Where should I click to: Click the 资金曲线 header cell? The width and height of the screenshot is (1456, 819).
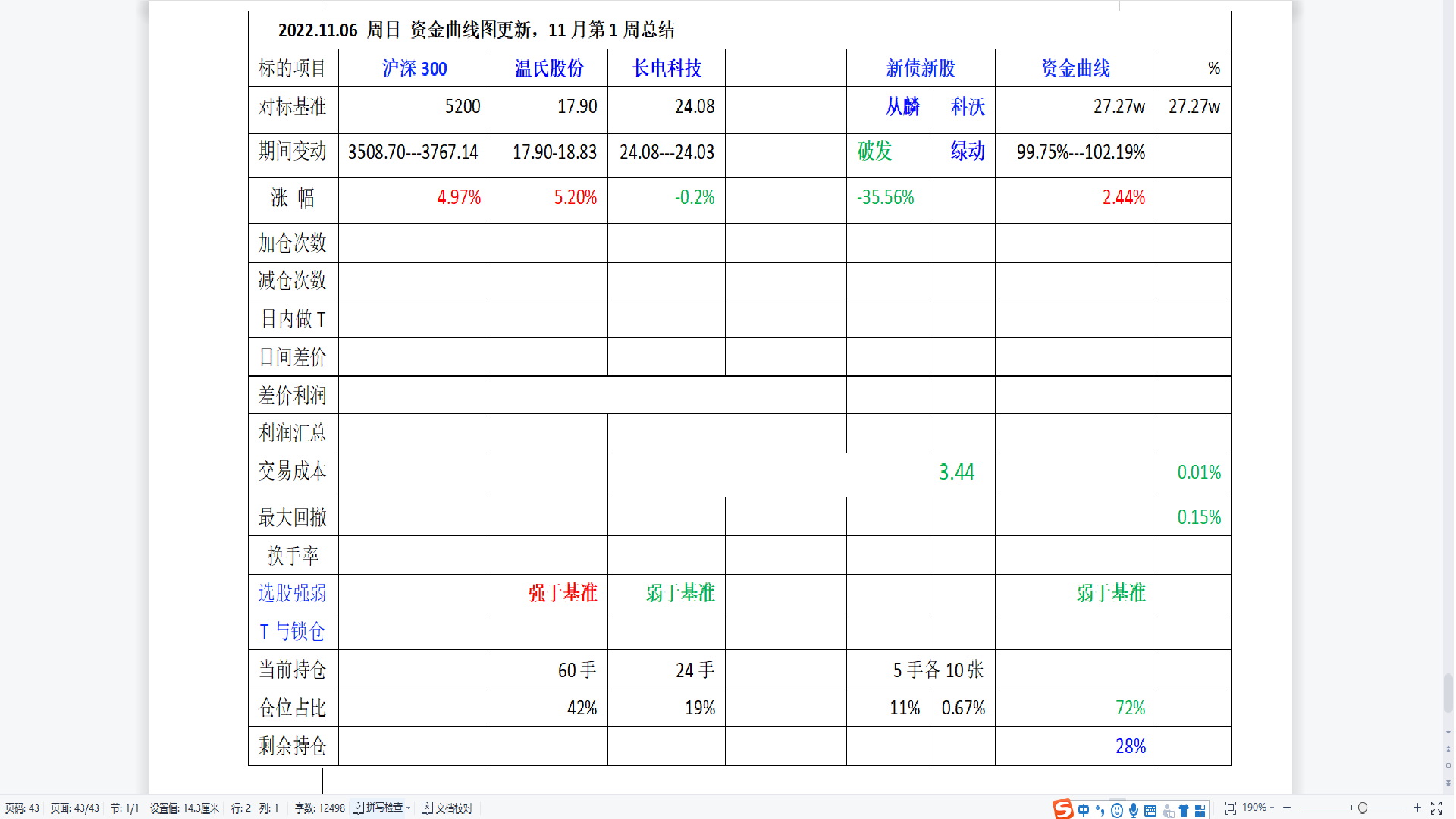pyautogui.click(x=1075, y=68)
